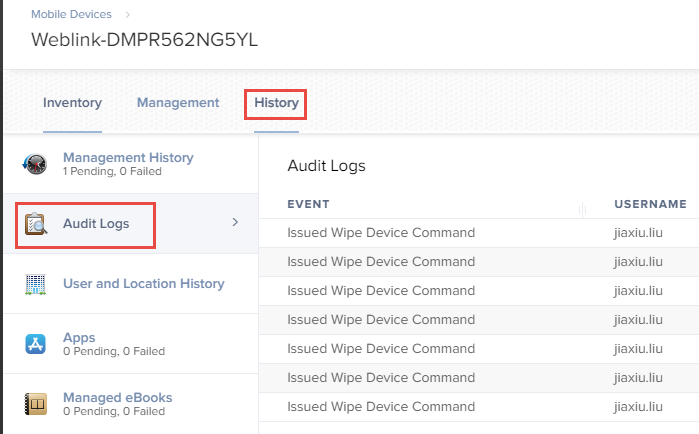Select the last Issued Wipe Device Command row

coord(479,406)
